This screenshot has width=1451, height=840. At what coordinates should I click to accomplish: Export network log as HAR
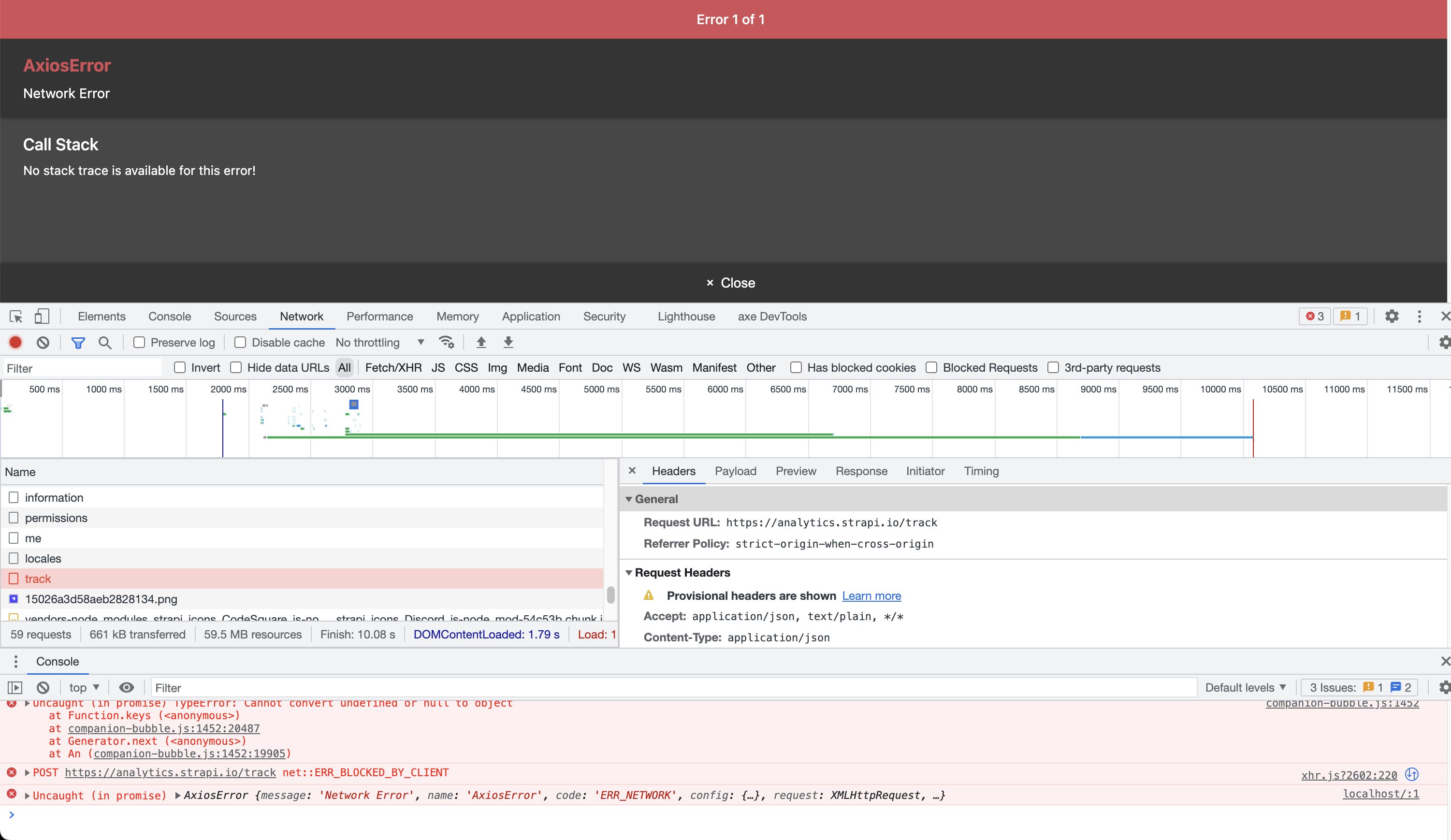click(508, 342)
